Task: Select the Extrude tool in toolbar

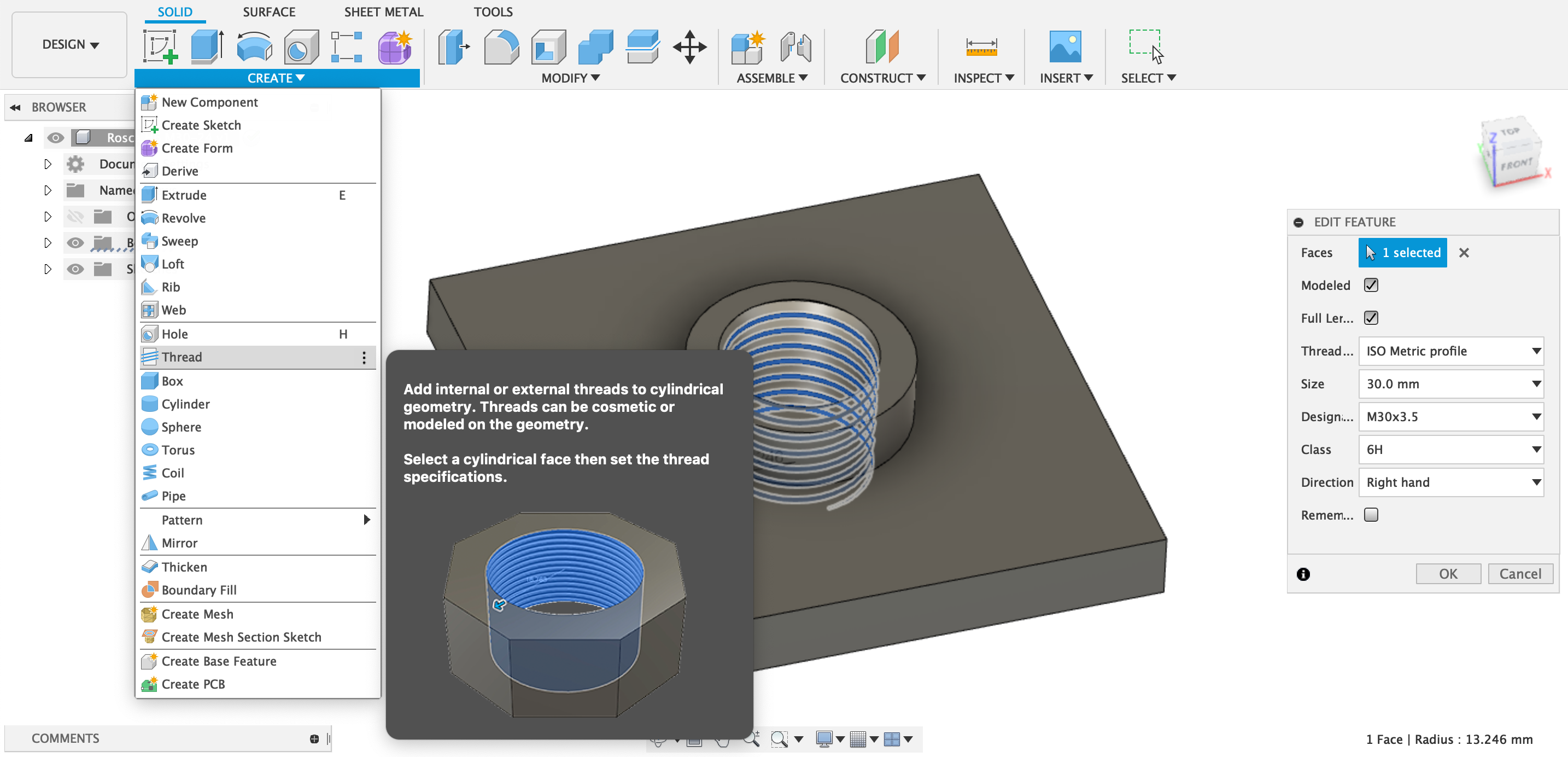Action: tap(207, 46)
